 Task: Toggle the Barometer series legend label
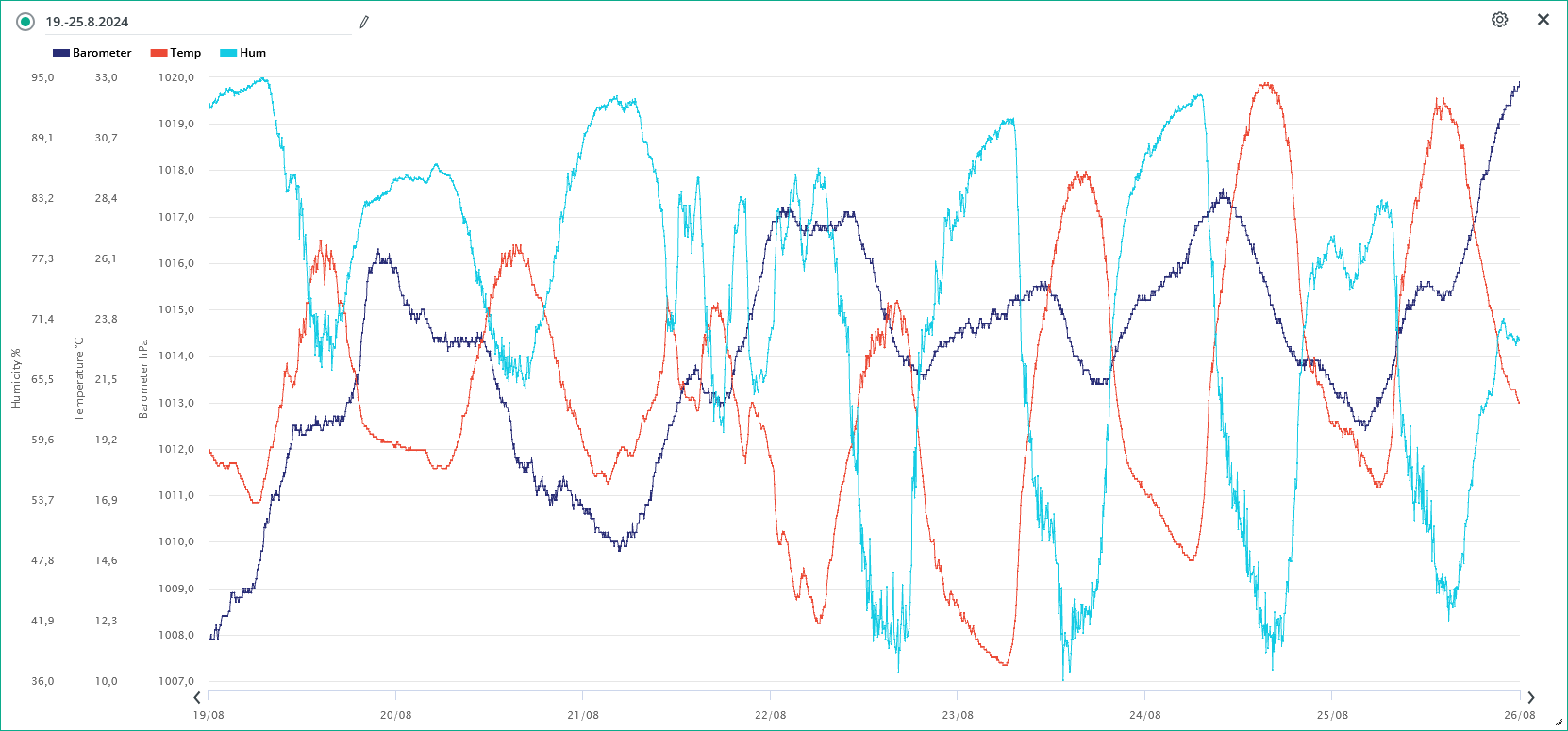click(102, 53)
